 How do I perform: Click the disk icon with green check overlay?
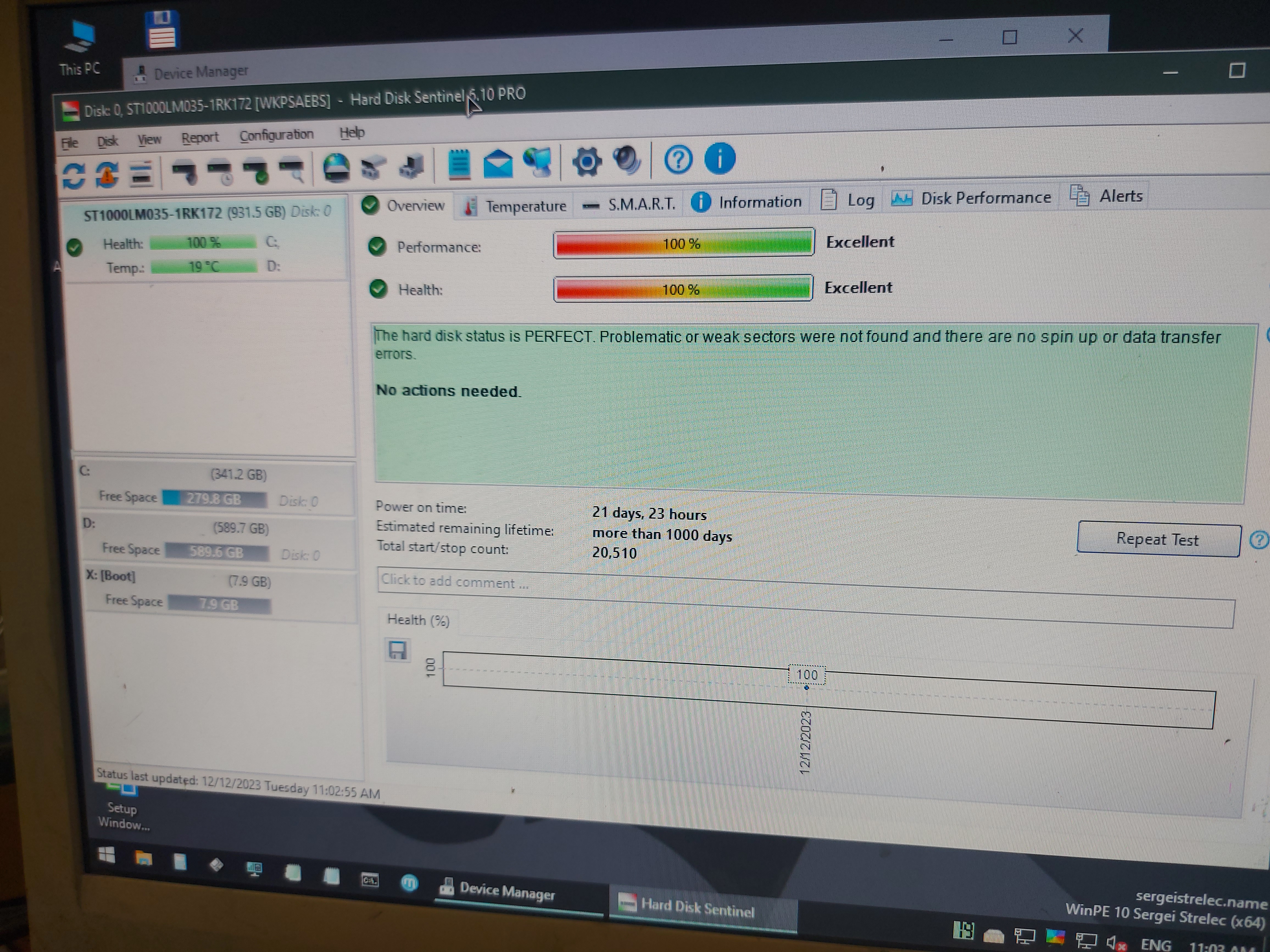256,172
